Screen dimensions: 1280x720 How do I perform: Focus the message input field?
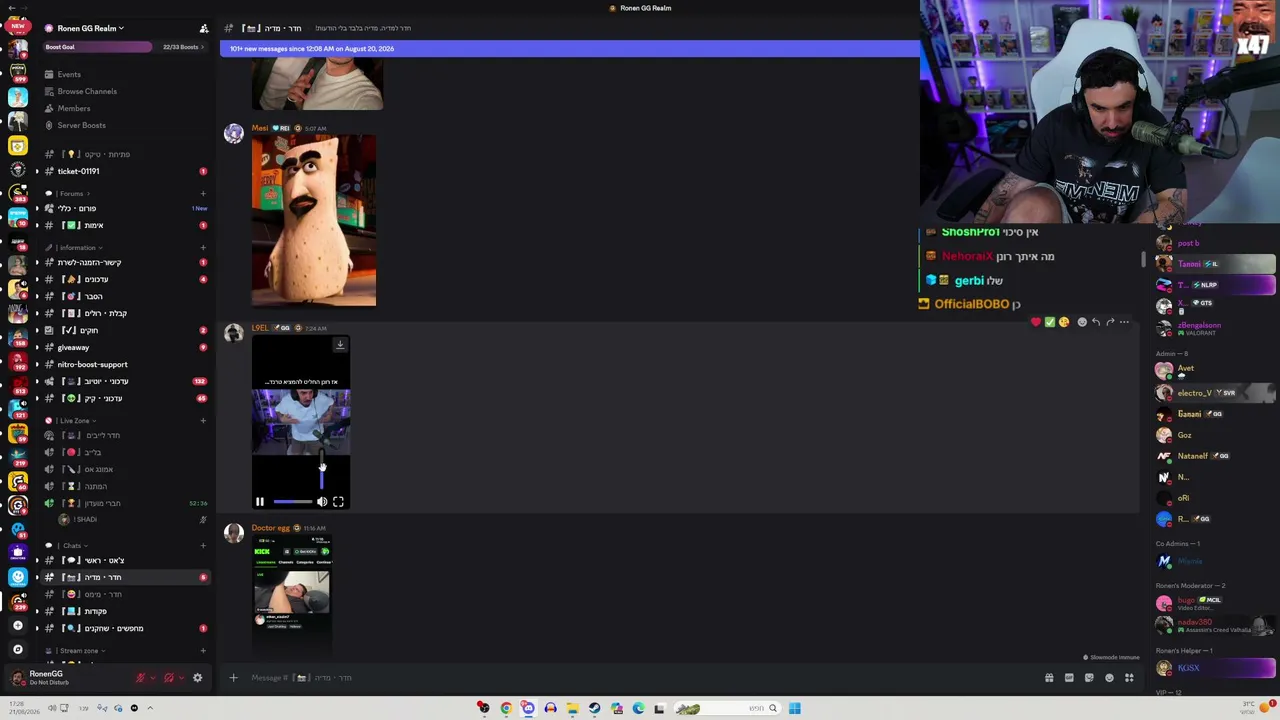[640, 678]
